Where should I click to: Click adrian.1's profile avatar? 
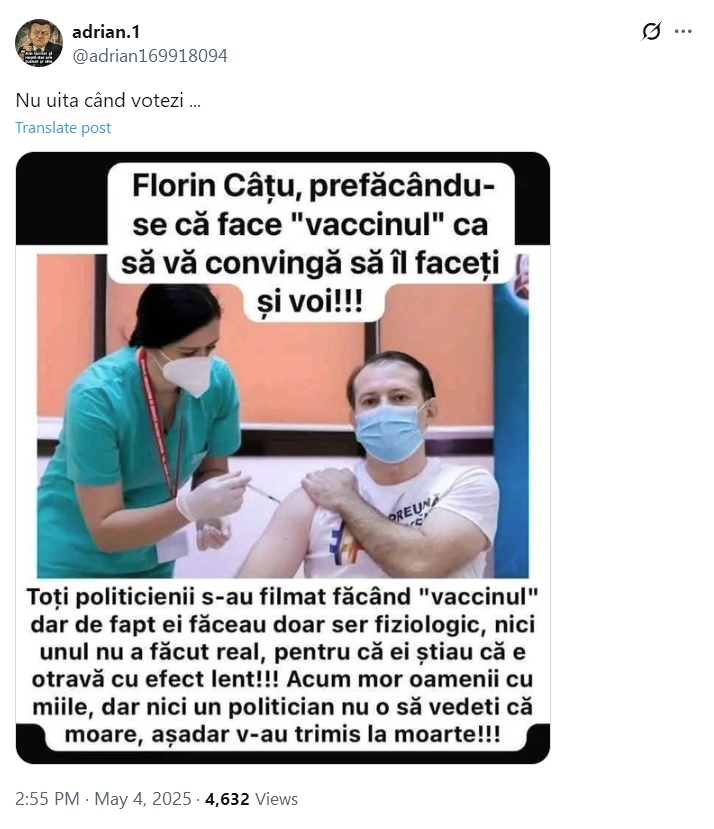coord(39,43)
